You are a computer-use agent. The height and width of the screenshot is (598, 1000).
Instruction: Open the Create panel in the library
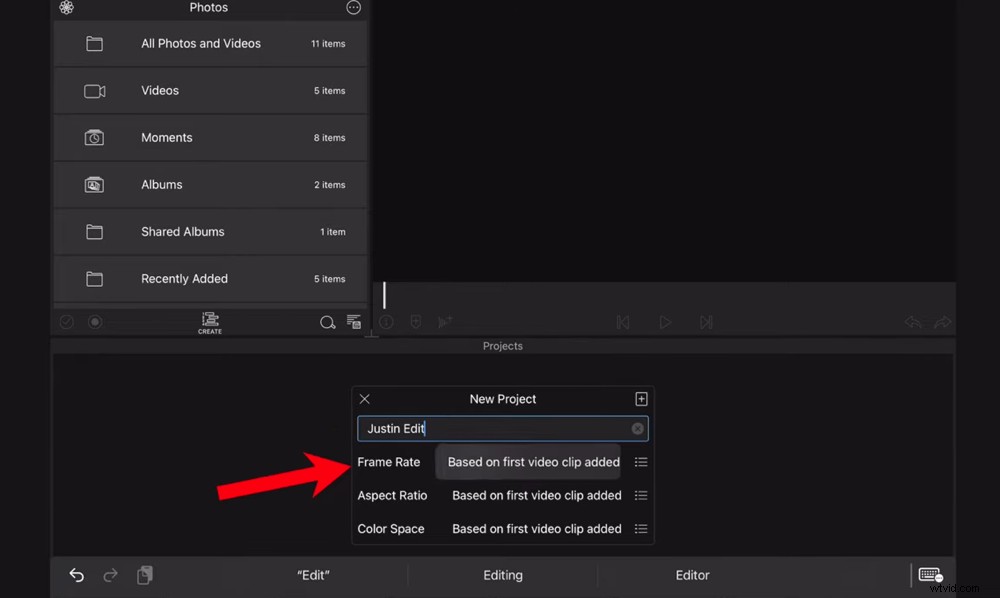pyautogui.click(x=210, y=322)
